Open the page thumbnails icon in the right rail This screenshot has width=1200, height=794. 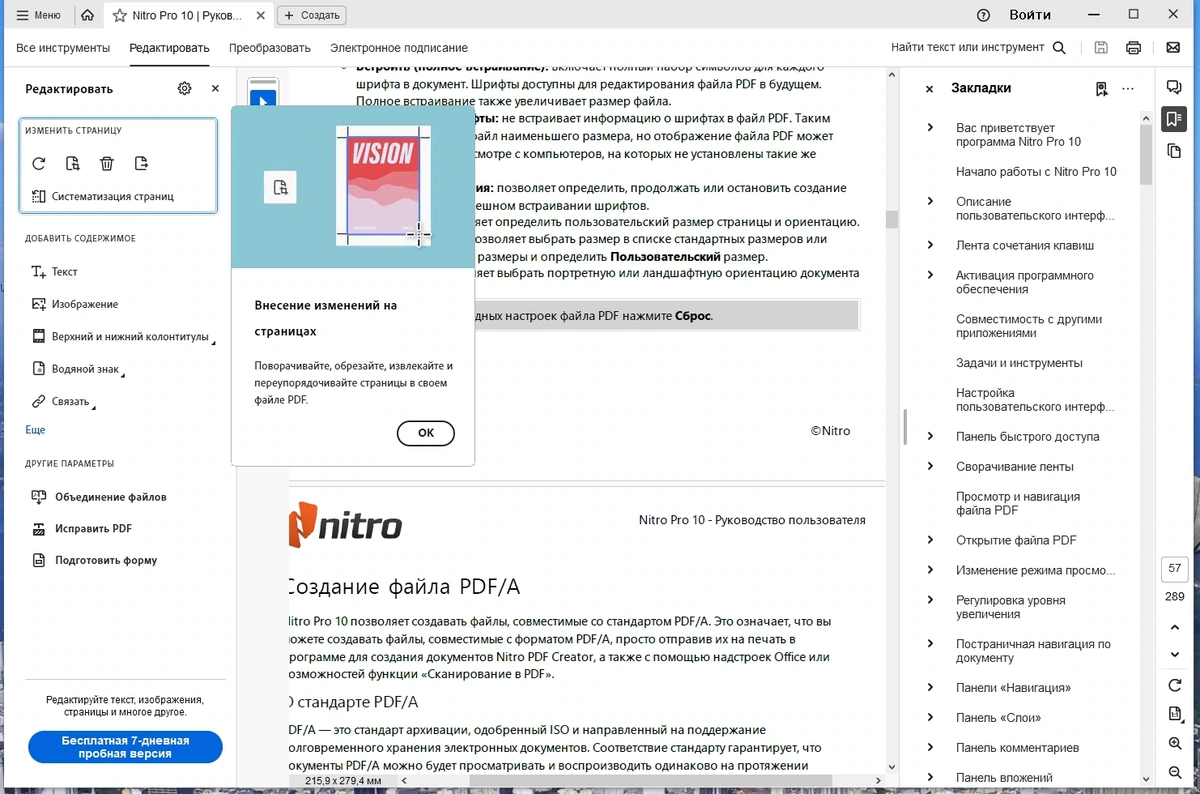click(x=1174, y=151)
